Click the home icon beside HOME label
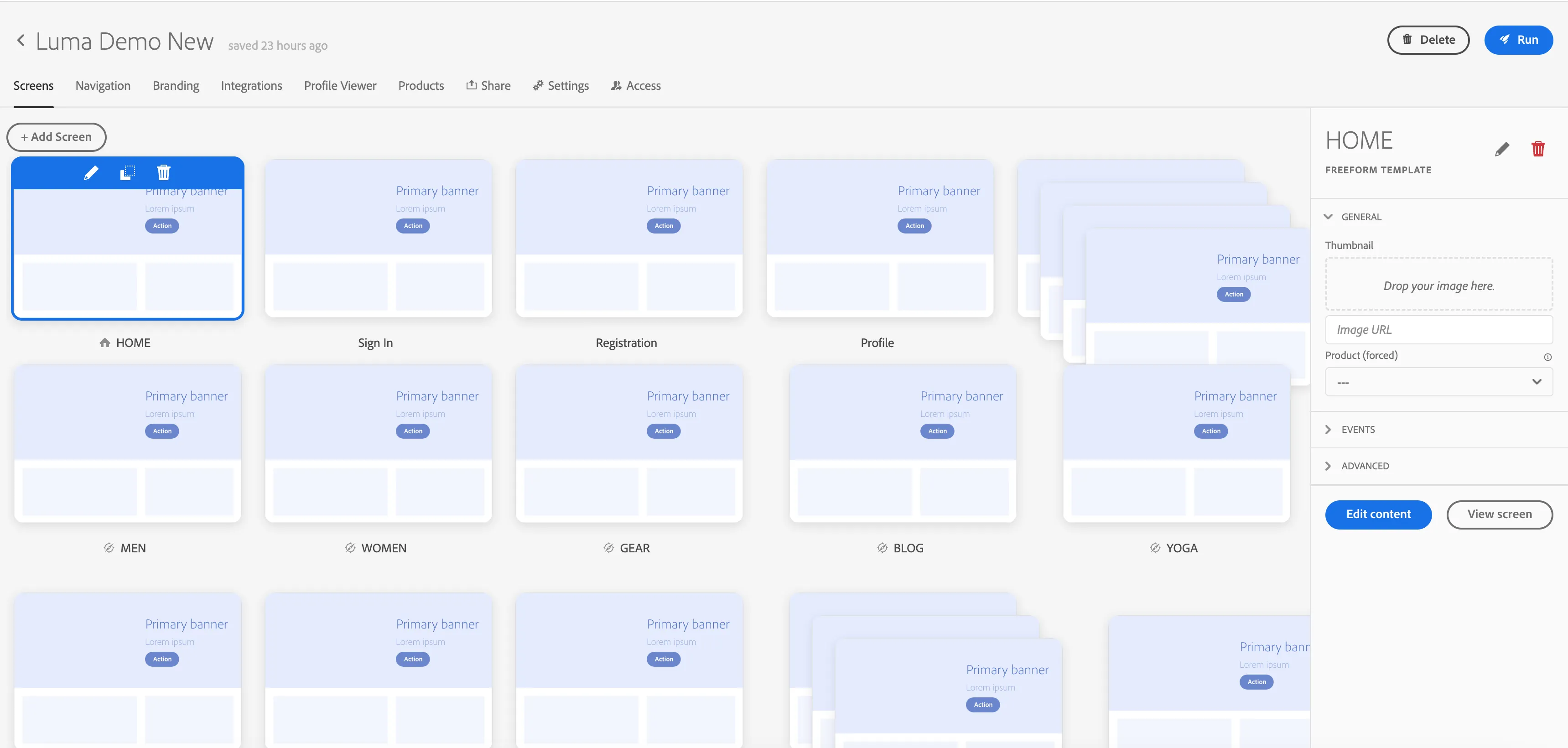The width and height of the screenshot is (1568, 748). coord(105,343)
